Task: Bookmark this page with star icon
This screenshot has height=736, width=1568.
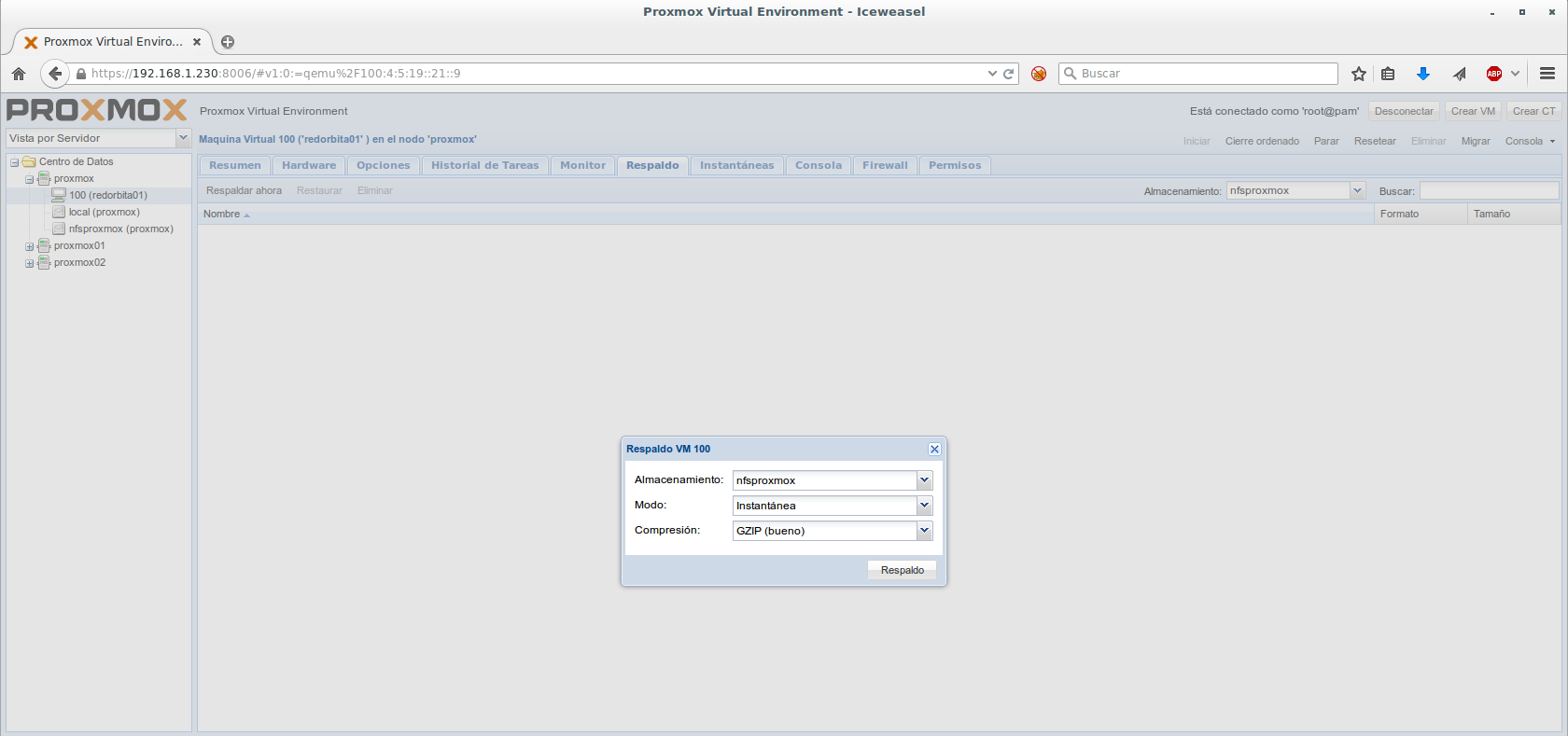Action: coord(1359,74)
